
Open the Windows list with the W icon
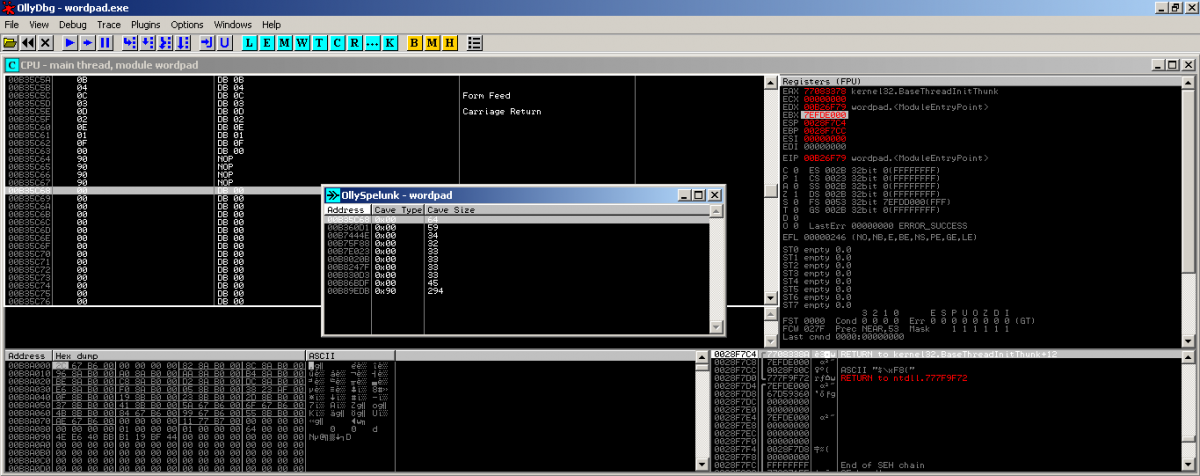302,43
